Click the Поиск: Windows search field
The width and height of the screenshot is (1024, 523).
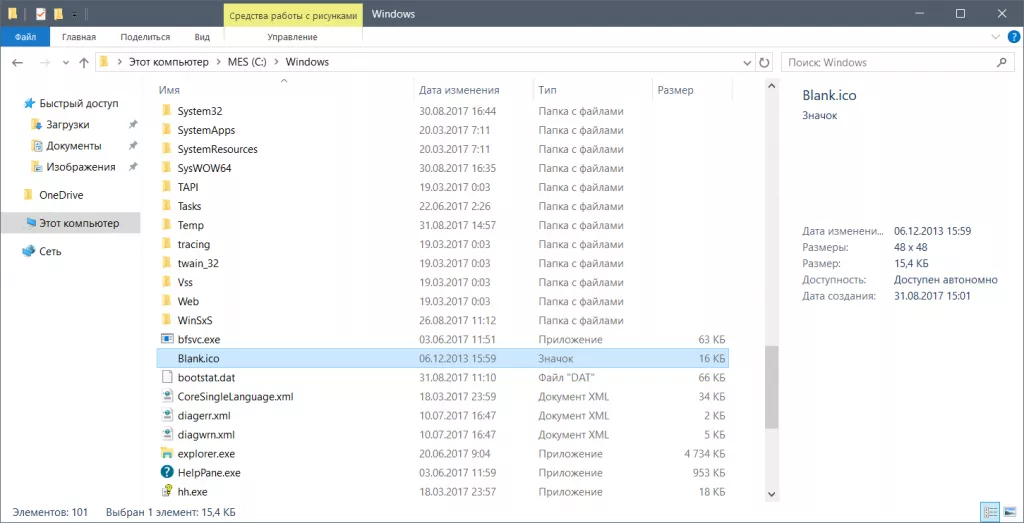coord(890,62)
